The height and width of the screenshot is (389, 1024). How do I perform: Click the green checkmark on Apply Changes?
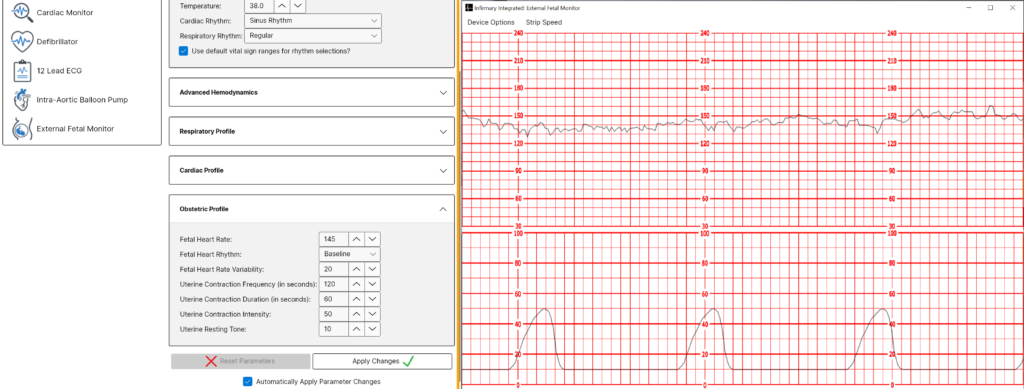[408, 361]
